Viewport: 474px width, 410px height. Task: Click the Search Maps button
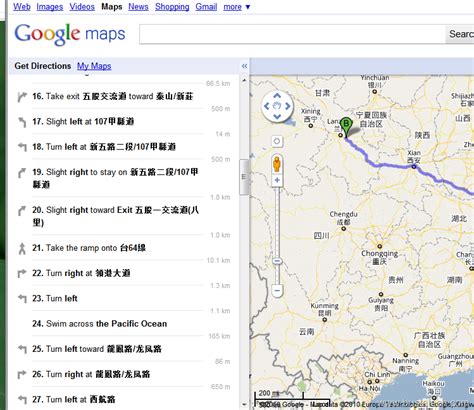point(460,34)
